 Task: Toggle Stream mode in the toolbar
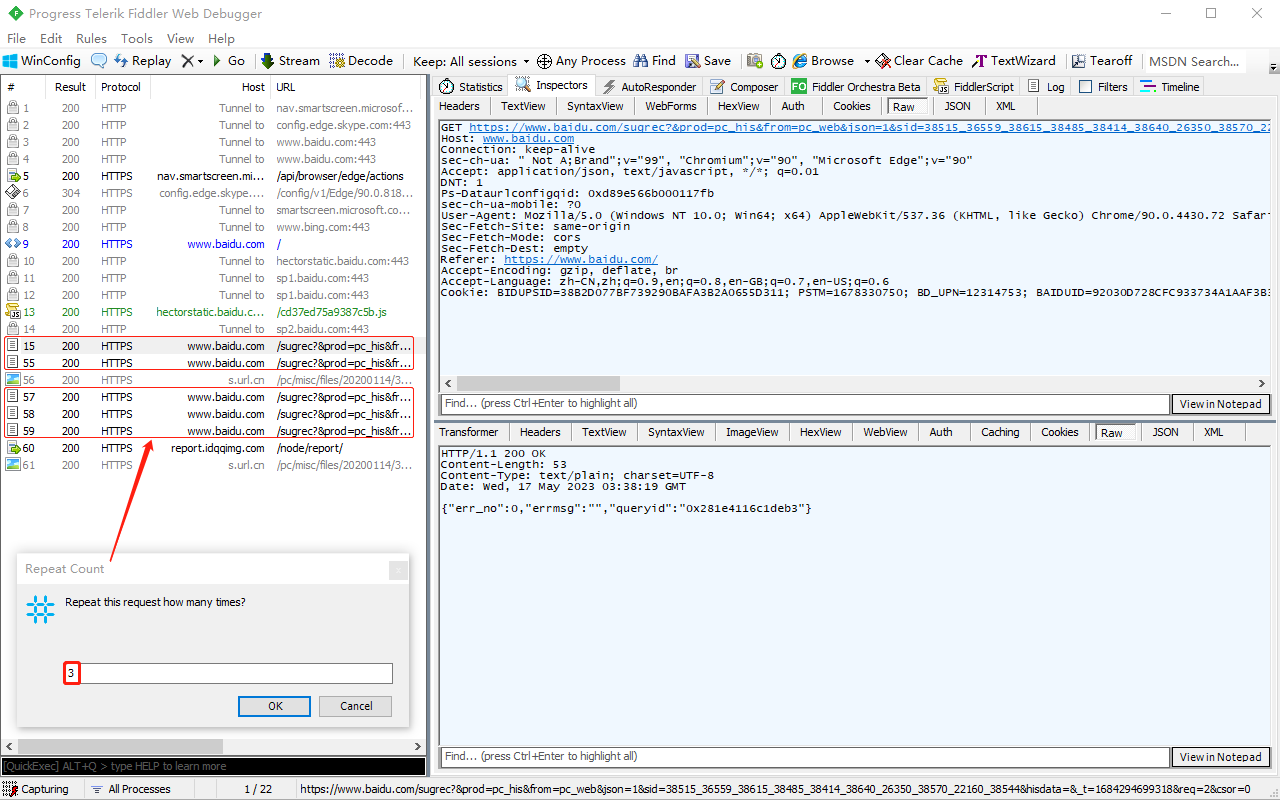tap(290, 61)
